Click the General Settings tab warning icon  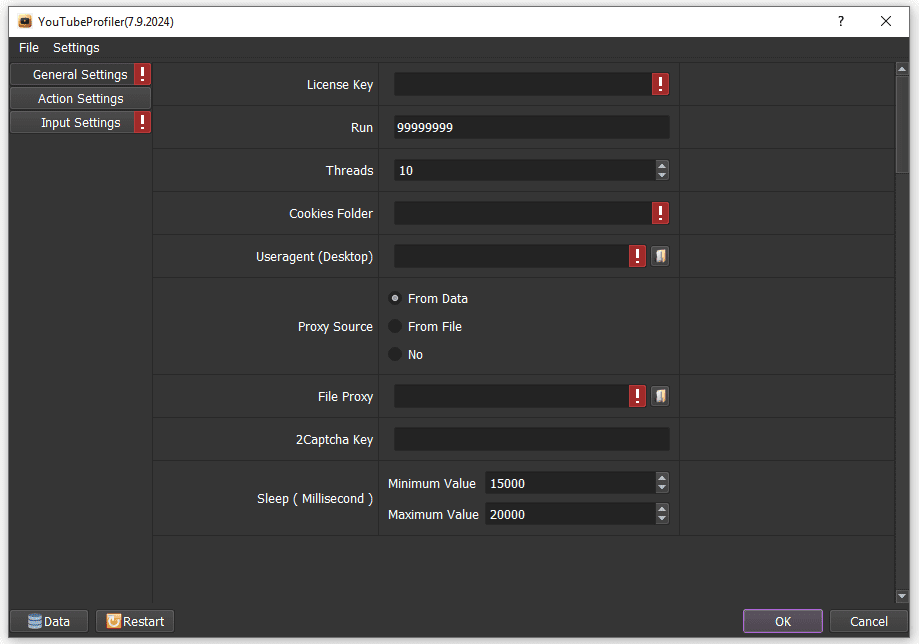(x=142, y=74)
